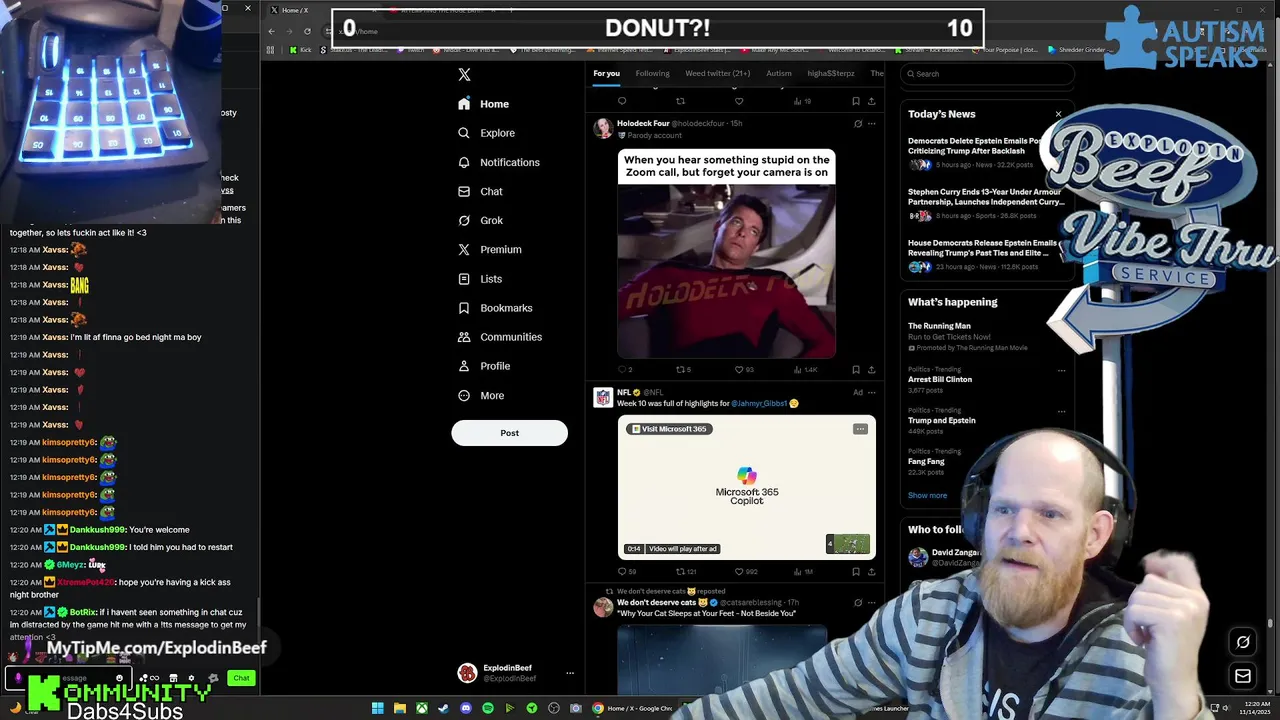Viewport: 1280px width, 720px height.
Task: Open Grok from the sidebar
Action: pyautogui.click(x=480, y=220)
